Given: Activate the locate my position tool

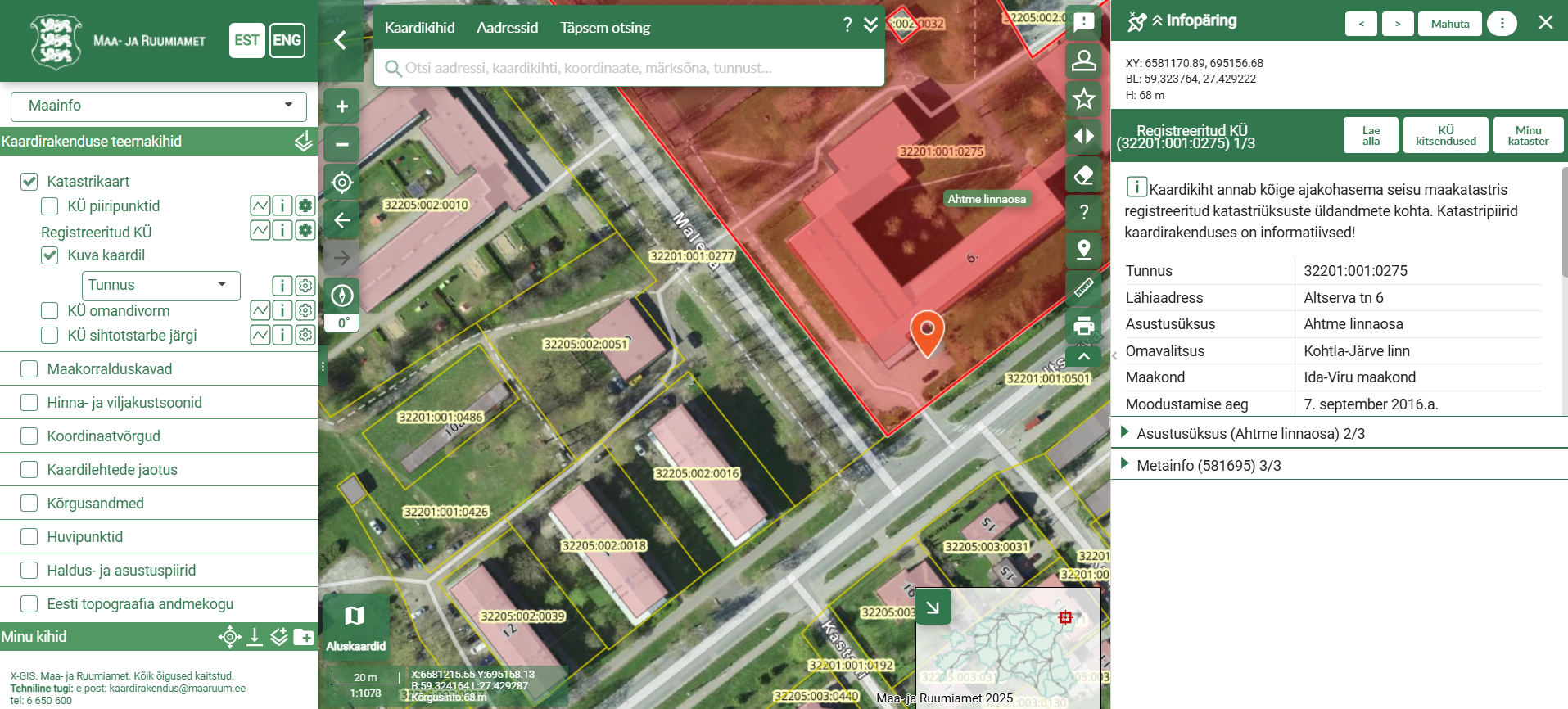Looking at the screenshot, I should [x=342, y=183].
